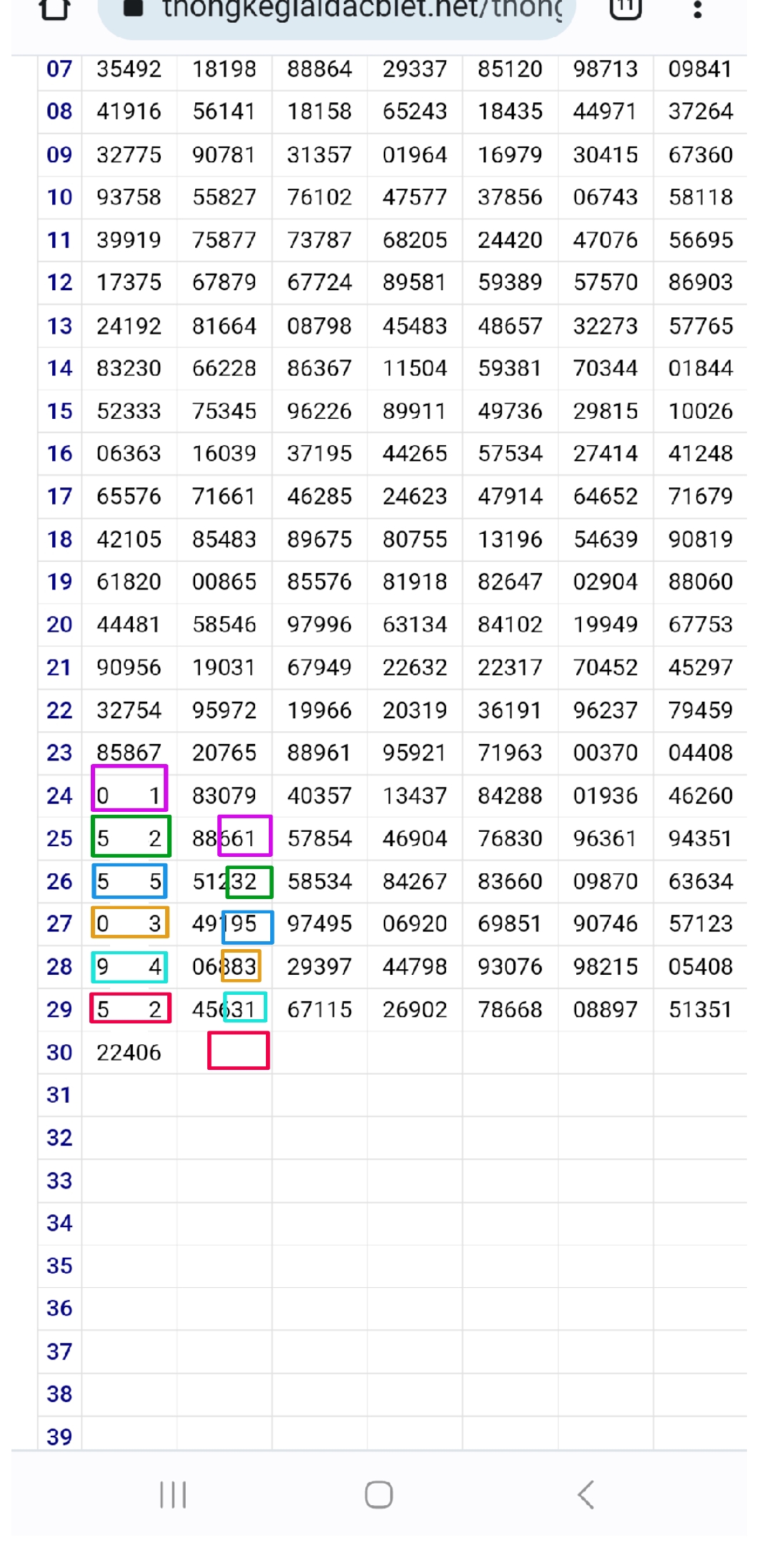Select the number 83079 in the table
This screenshot has width=772, height=1568.
[x=224, y=795]
